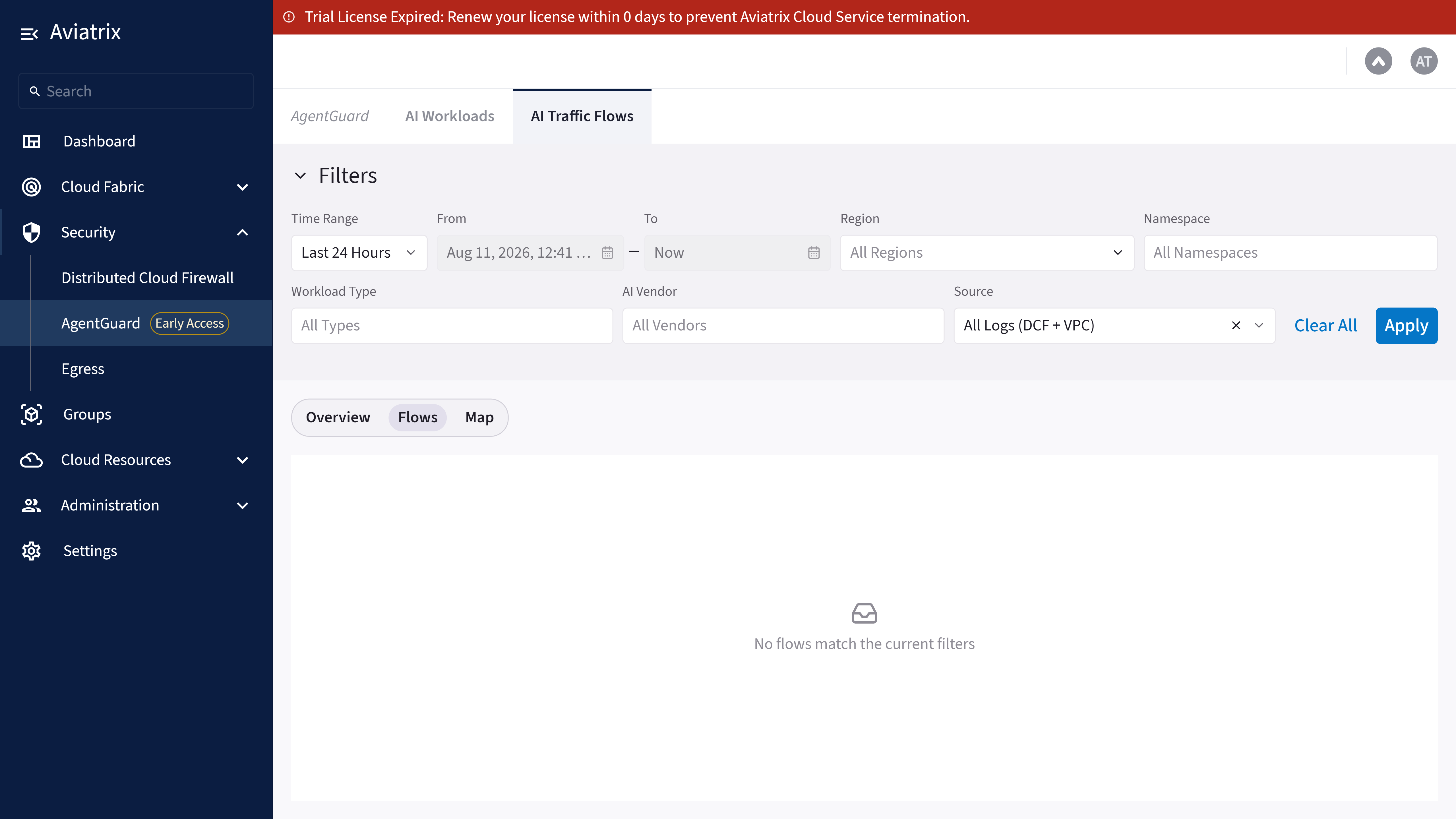Open the From date calendar icon
This screenshot has width=1456, height=819.
coord(607,253)
